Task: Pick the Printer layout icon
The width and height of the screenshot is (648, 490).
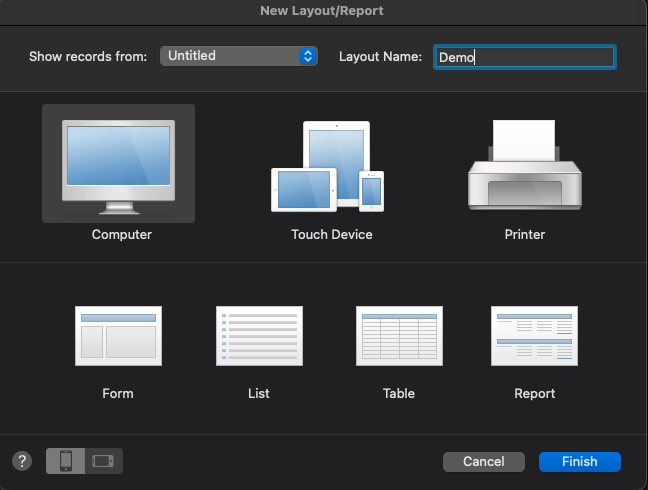Action: [x=525, y=165]
